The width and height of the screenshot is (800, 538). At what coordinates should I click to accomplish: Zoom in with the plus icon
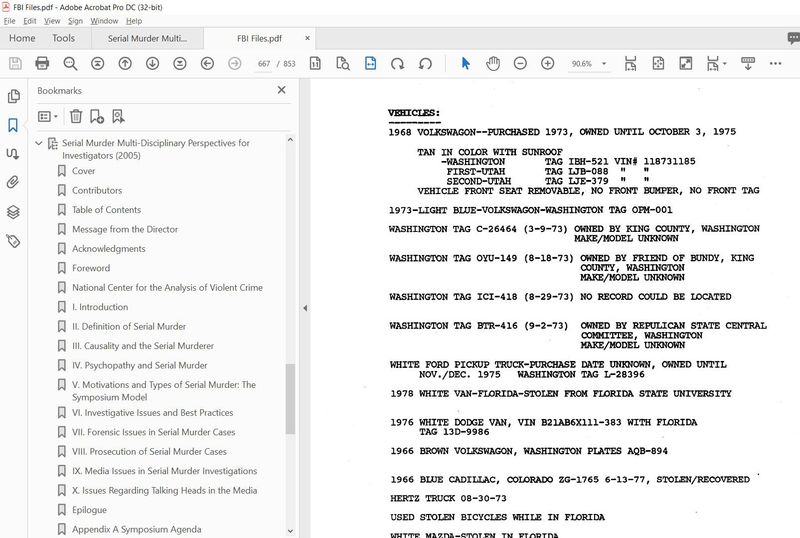[548, 63]
